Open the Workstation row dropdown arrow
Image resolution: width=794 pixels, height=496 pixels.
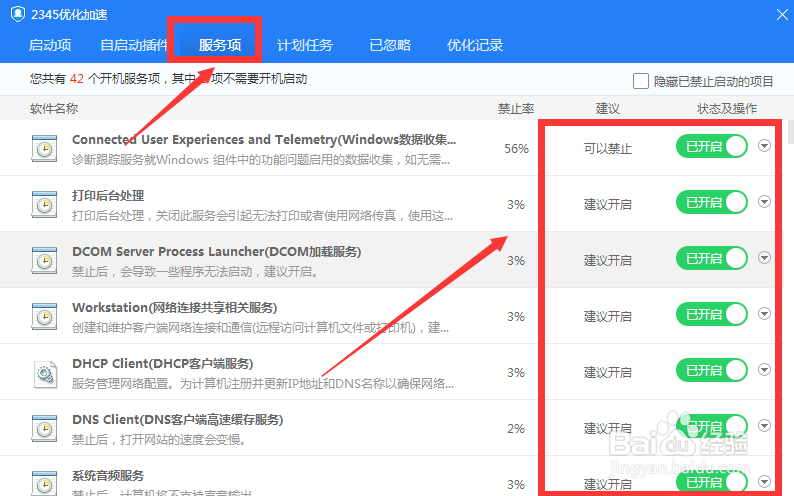pyautogui.click(x=765, y=314)
